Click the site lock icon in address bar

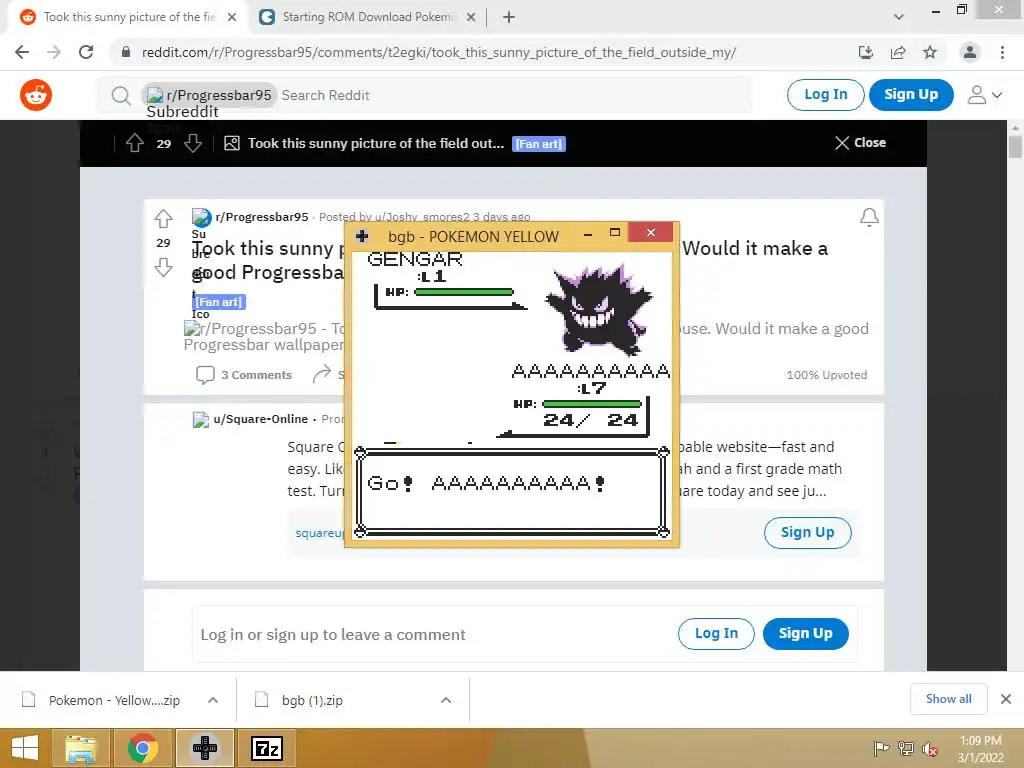pos(125,52)
